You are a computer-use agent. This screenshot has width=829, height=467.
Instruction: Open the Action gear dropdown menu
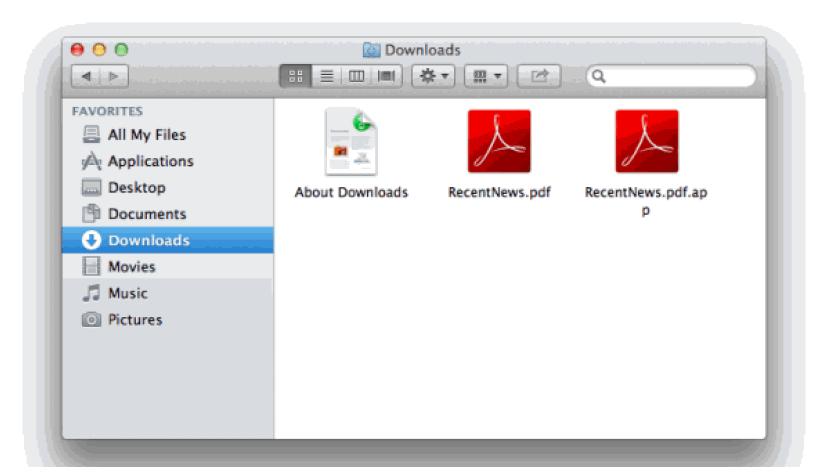433,76
